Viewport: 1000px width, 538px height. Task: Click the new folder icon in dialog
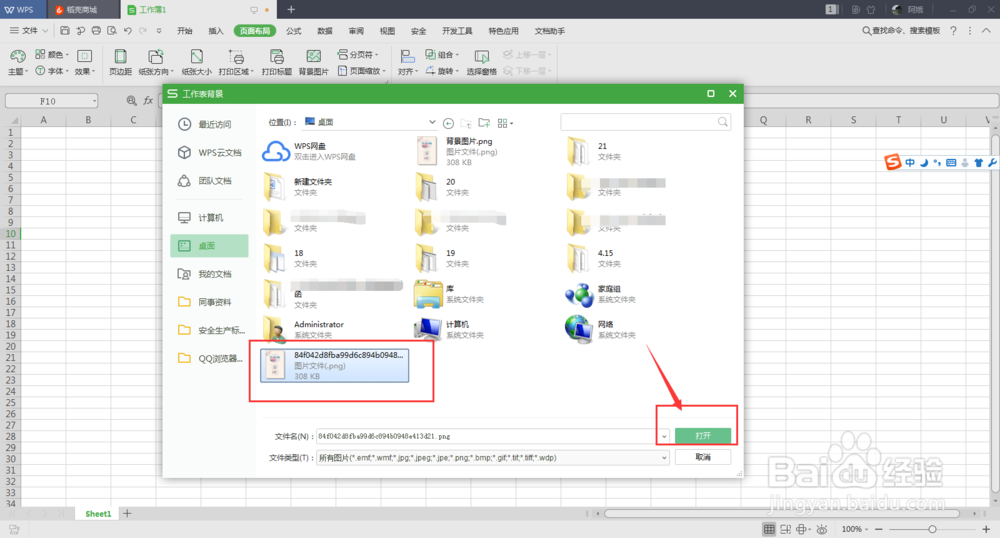coord(484,123)
